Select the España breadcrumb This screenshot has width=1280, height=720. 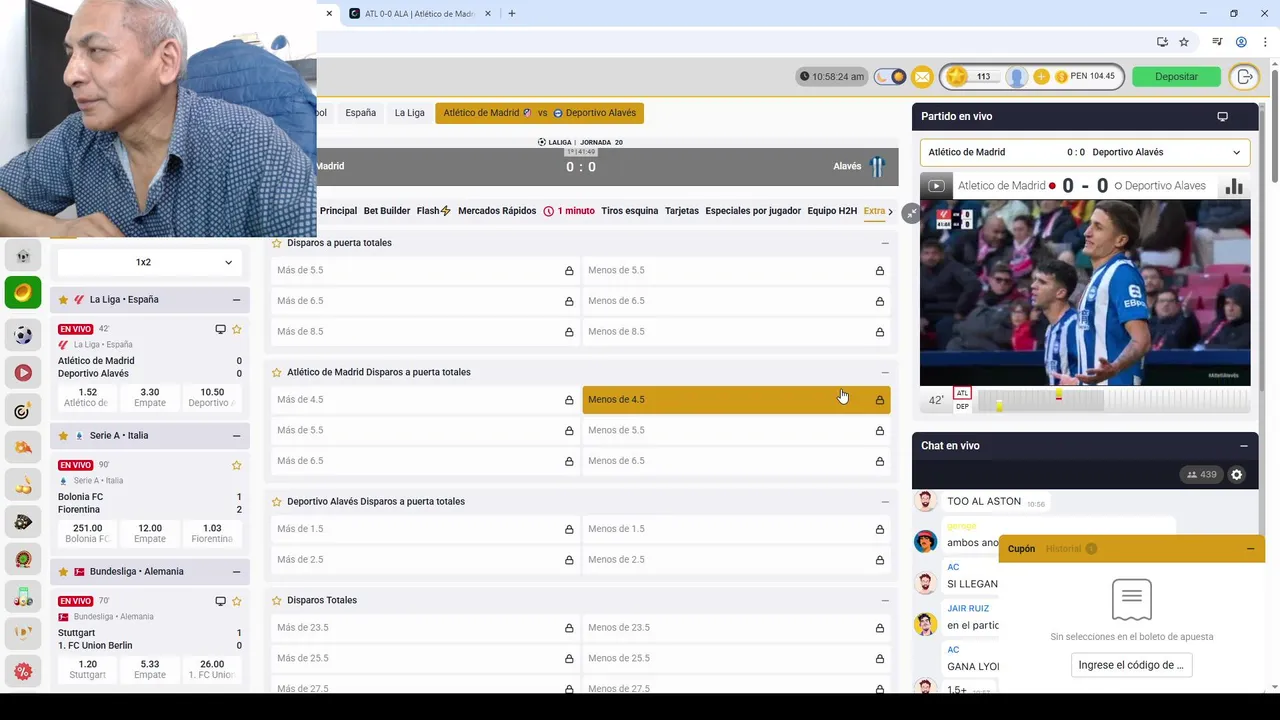point(360,113)
